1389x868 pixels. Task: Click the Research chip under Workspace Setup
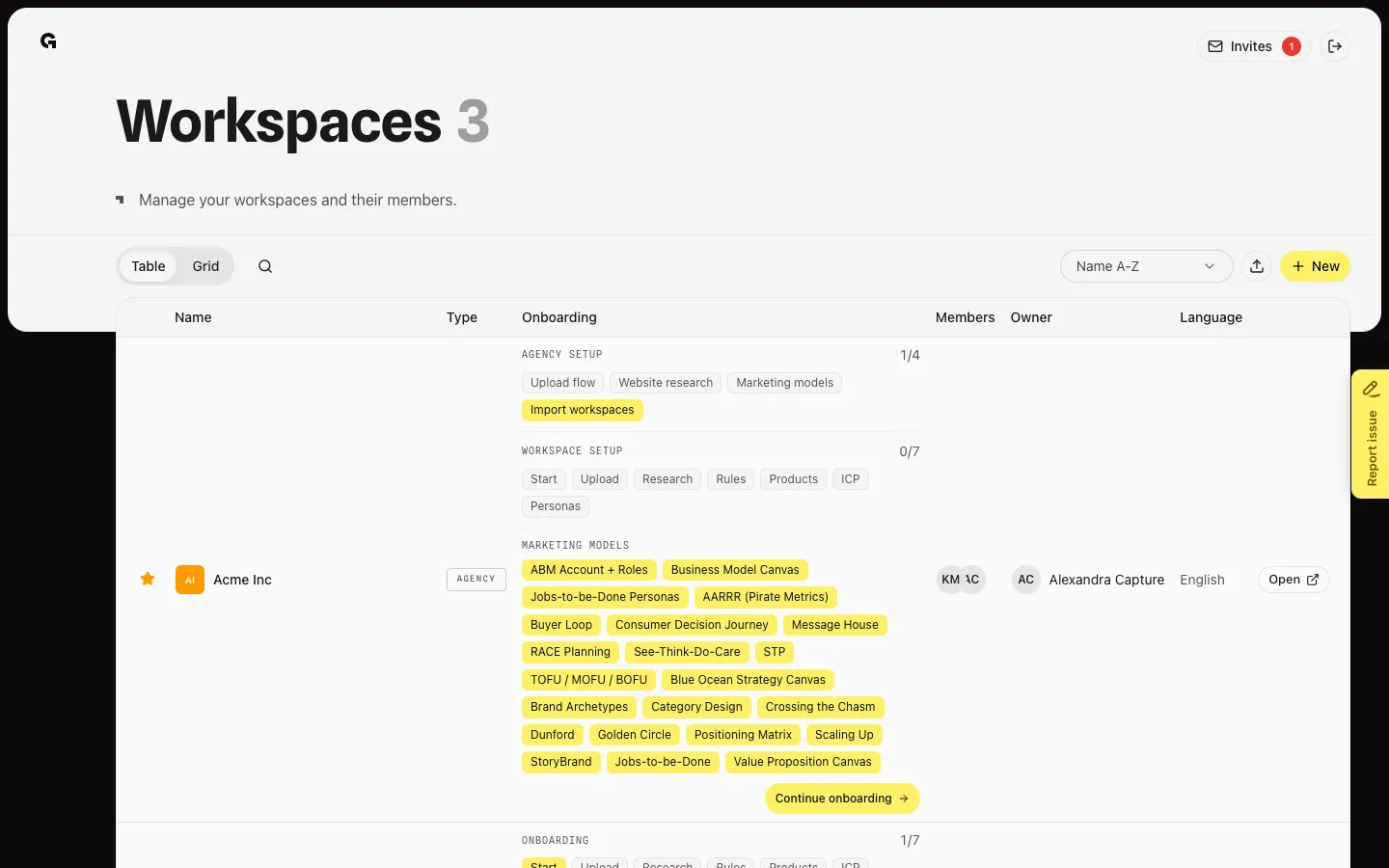click(667, 479)
